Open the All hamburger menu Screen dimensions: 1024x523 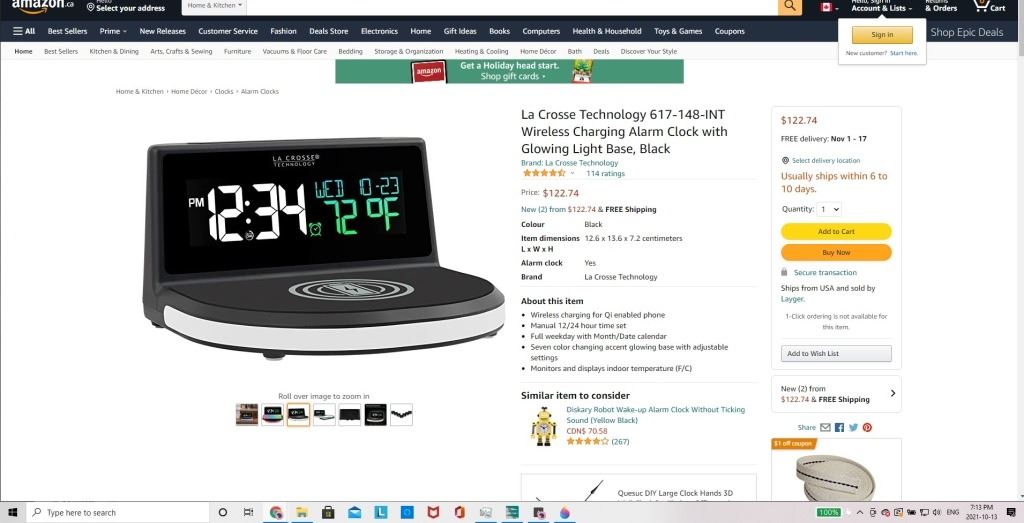click(24, 31)
